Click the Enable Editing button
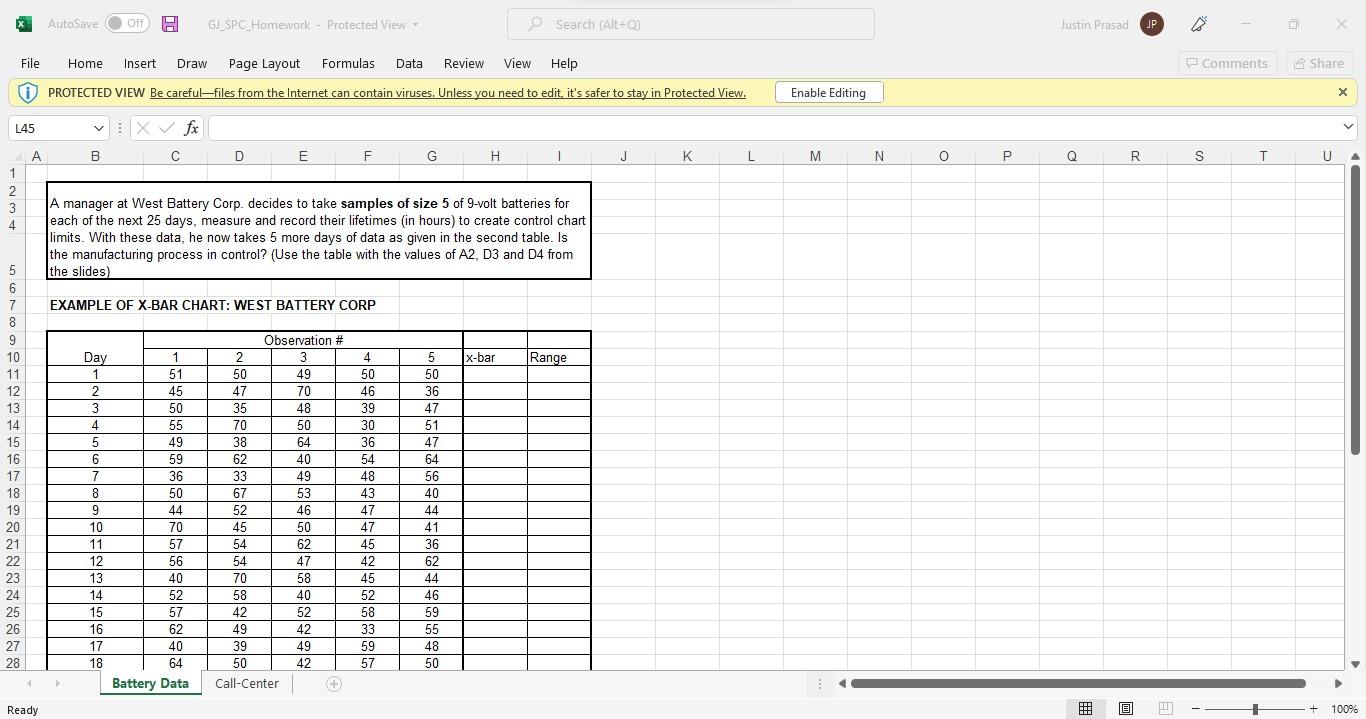1366x719 pixels. (x=828, y=93)
